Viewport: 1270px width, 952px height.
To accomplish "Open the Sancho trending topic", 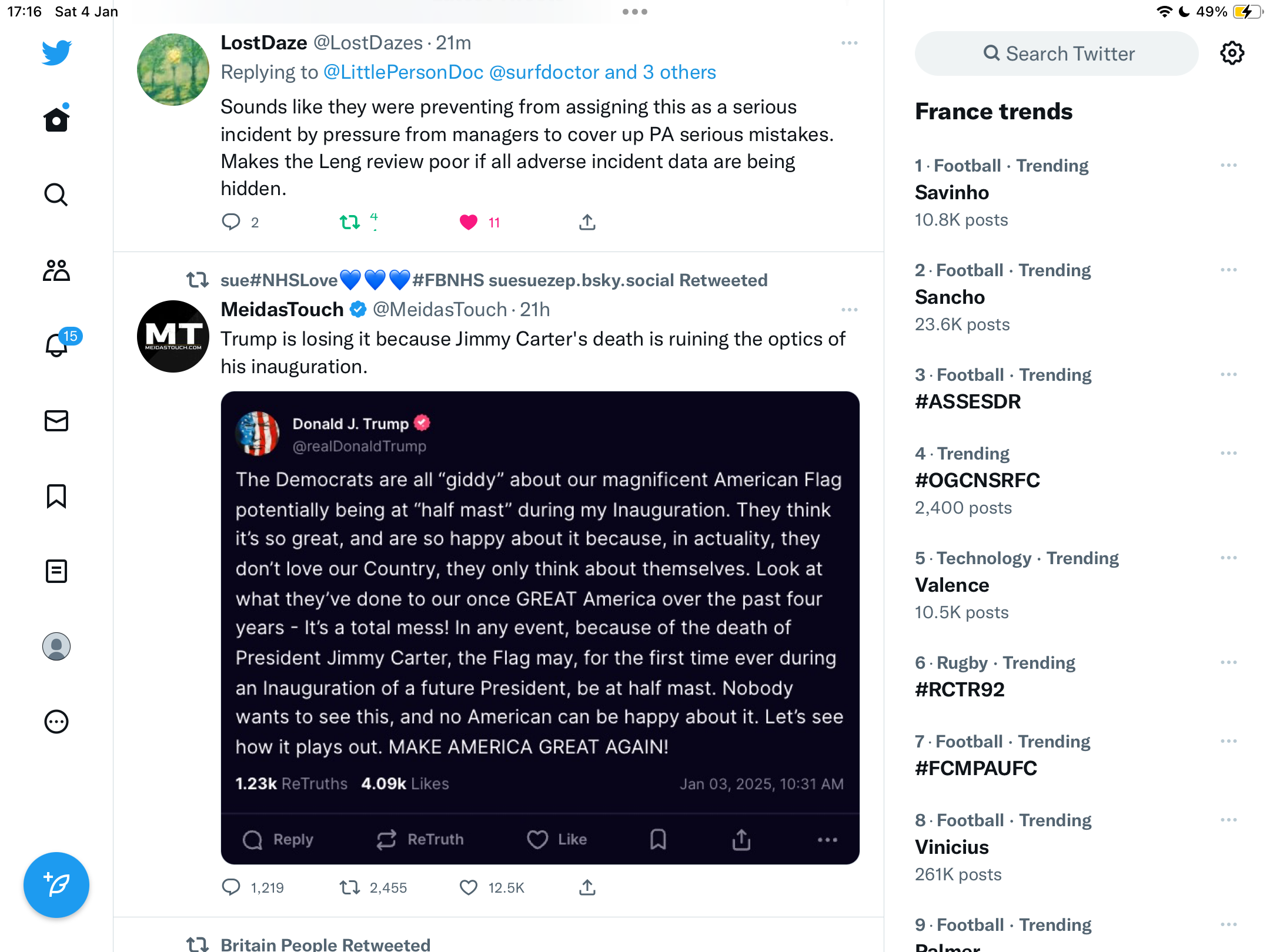I will [x=950, y=297].
